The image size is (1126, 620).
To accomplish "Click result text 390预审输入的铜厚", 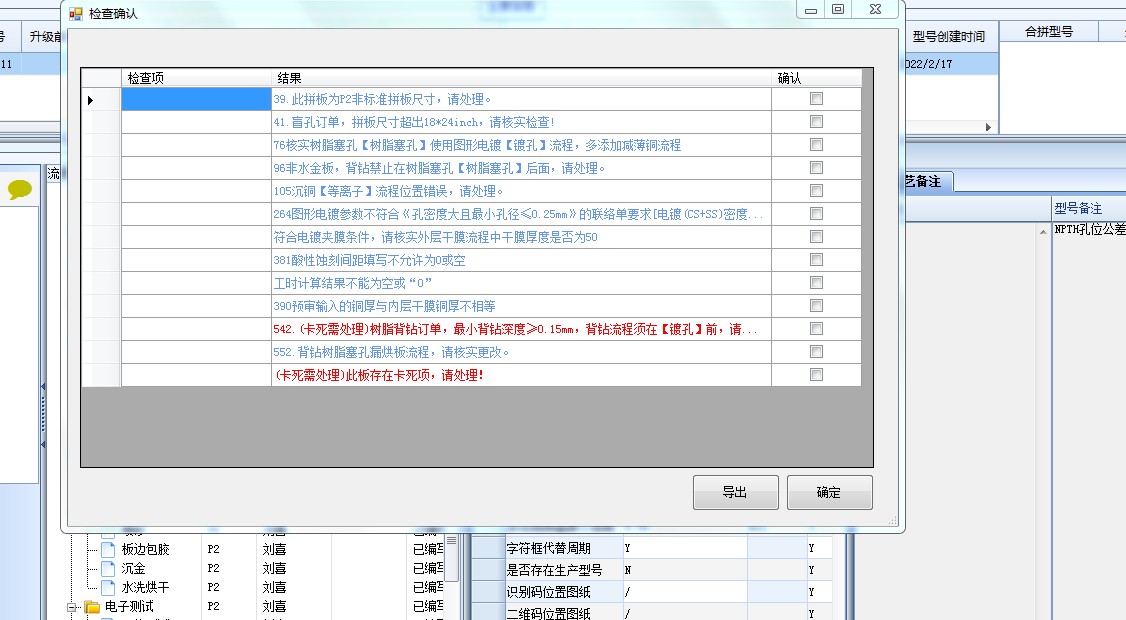I will click(x=384, y=307).
